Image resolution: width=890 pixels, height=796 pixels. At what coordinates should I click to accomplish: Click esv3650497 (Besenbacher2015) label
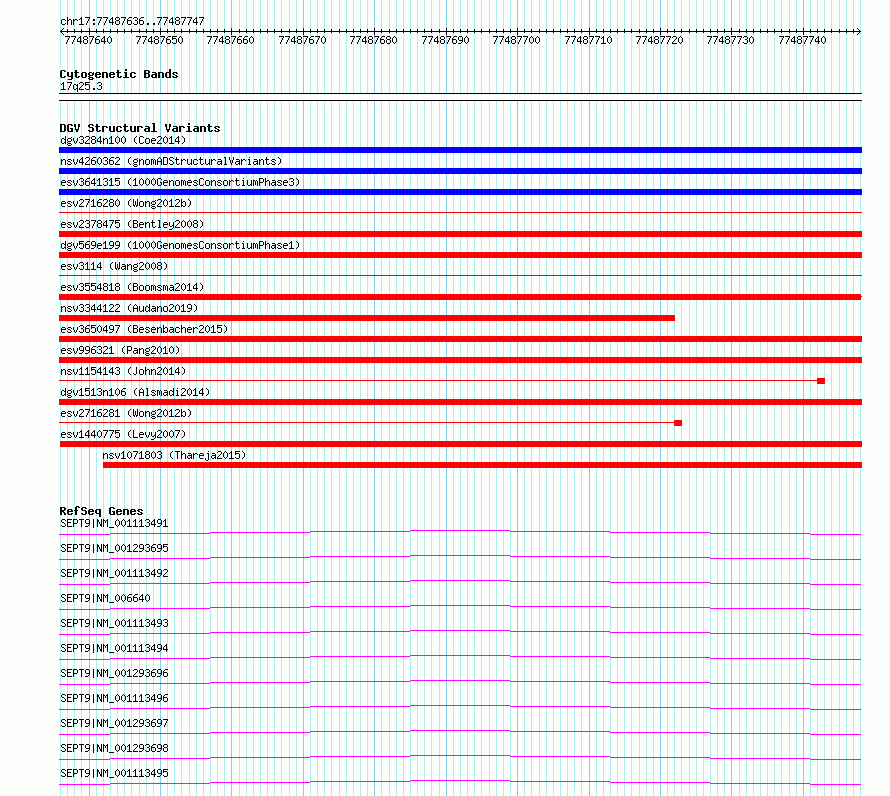pos(144,329)
